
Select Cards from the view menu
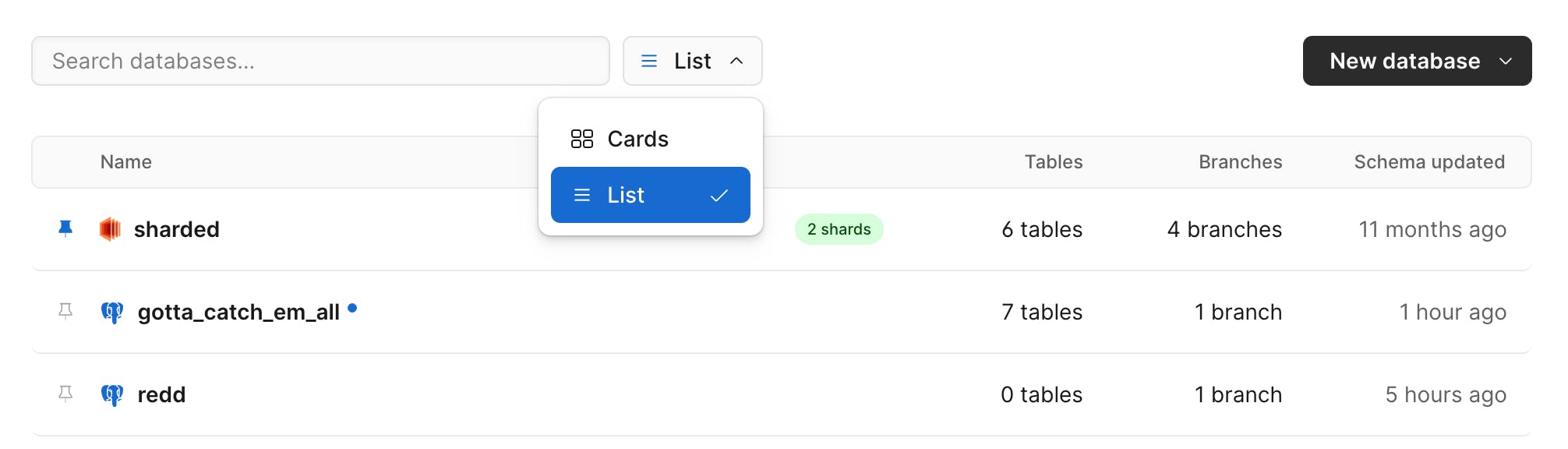tap(637, 138)
